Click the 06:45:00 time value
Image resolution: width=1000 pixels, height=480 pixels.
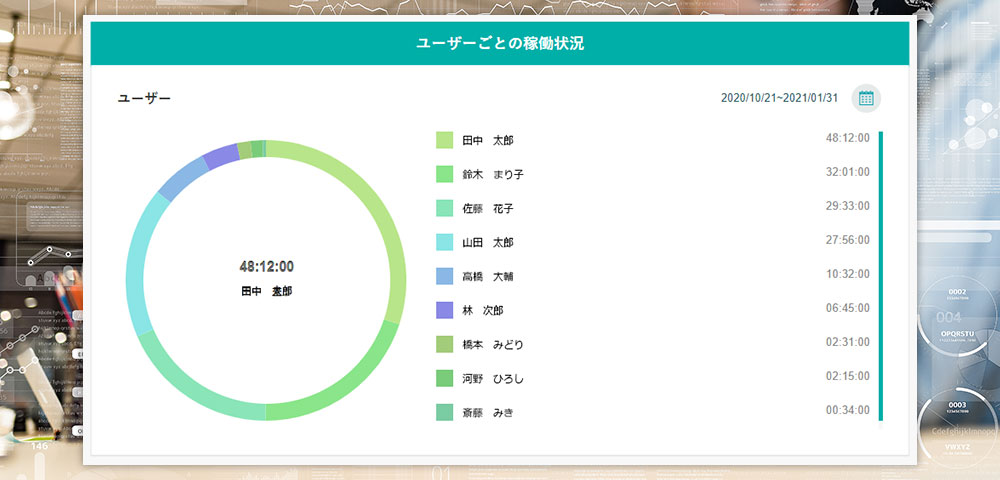point(848,308)
